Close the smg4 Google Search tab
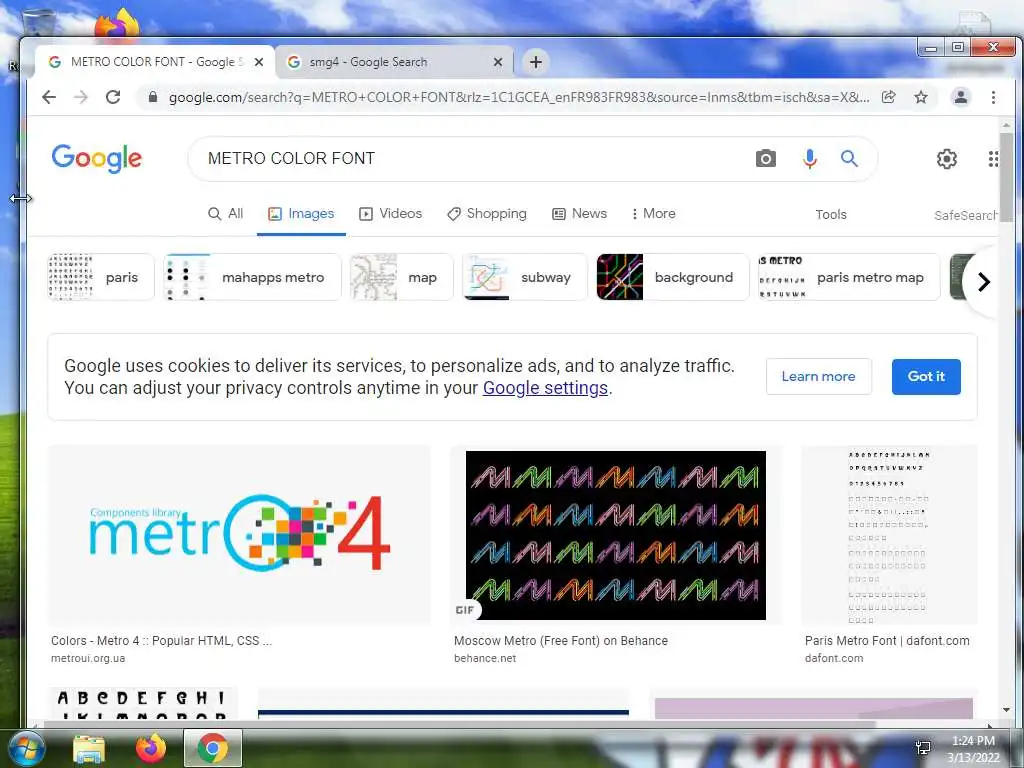 coord(498,62)
